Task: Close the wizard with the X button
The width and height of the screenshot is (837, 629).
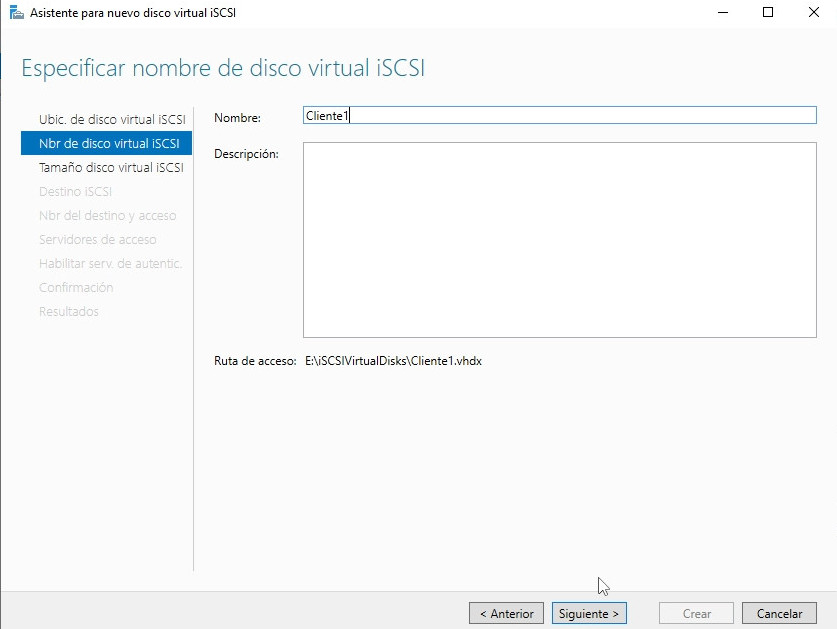Action: tap(813, 13)
